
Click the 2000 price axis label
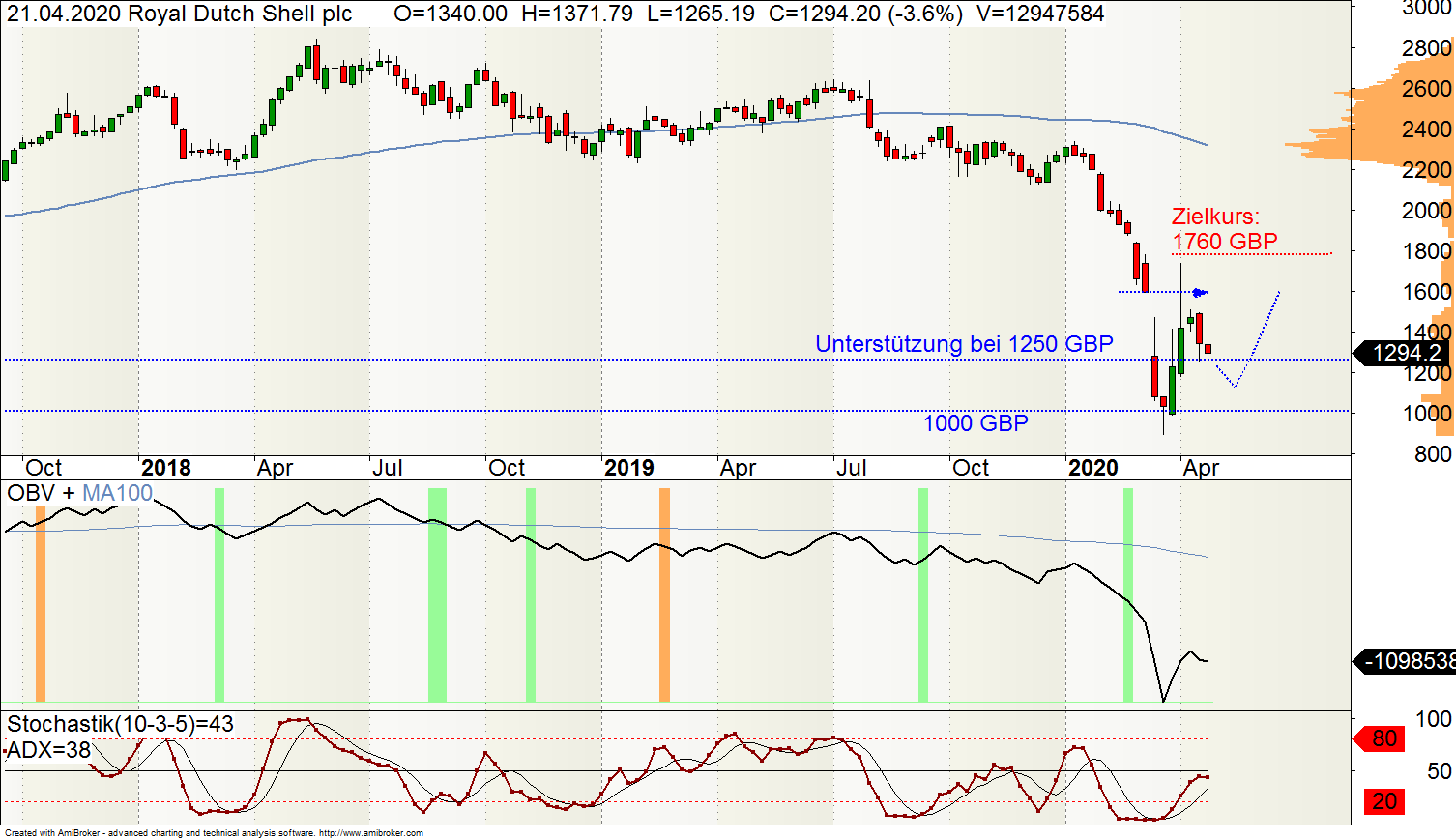[x=1427, y=211]
